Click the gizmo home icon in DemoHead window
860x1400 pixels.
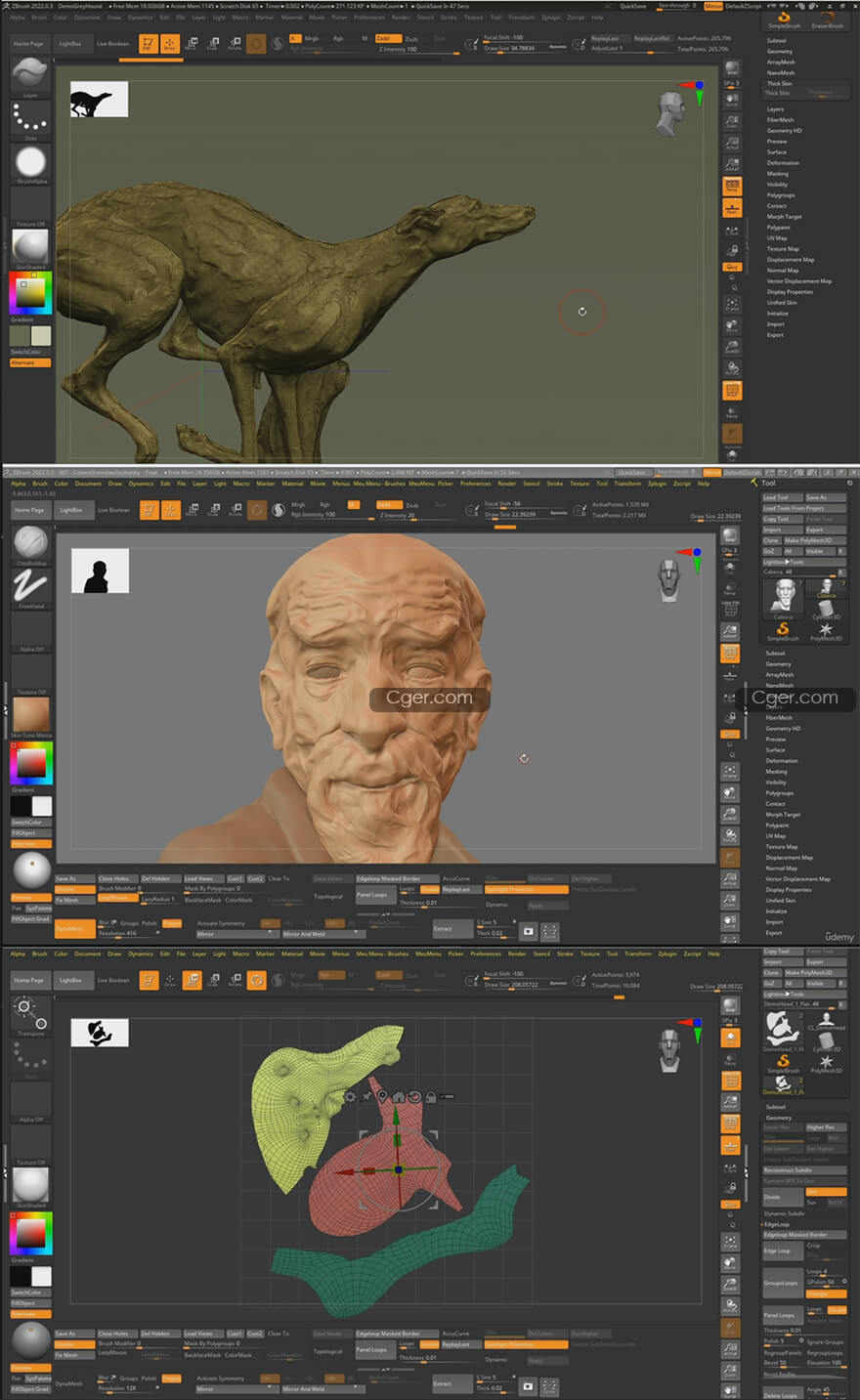pyautogui.click(x=399, y=1097)
